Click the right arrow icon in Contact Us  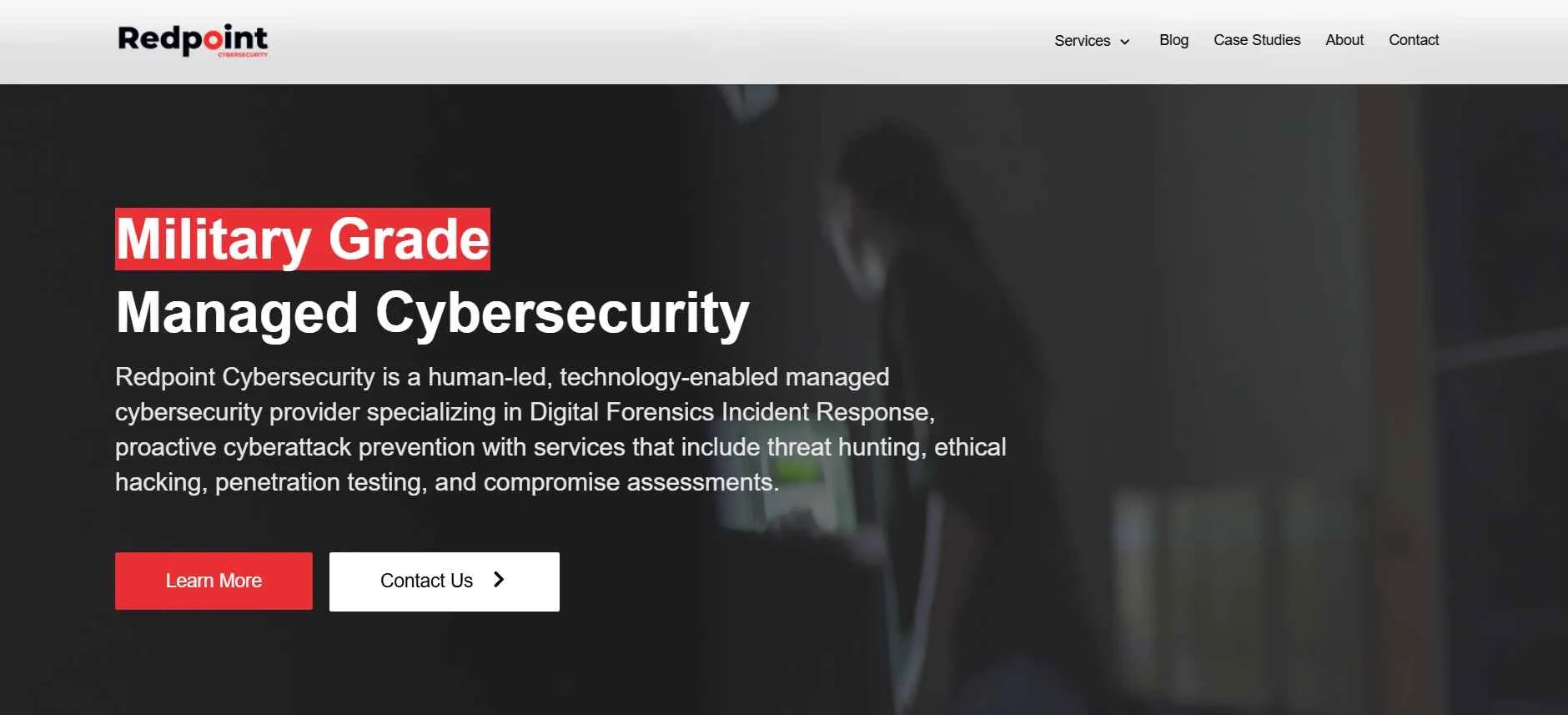[x=499, y=580]
